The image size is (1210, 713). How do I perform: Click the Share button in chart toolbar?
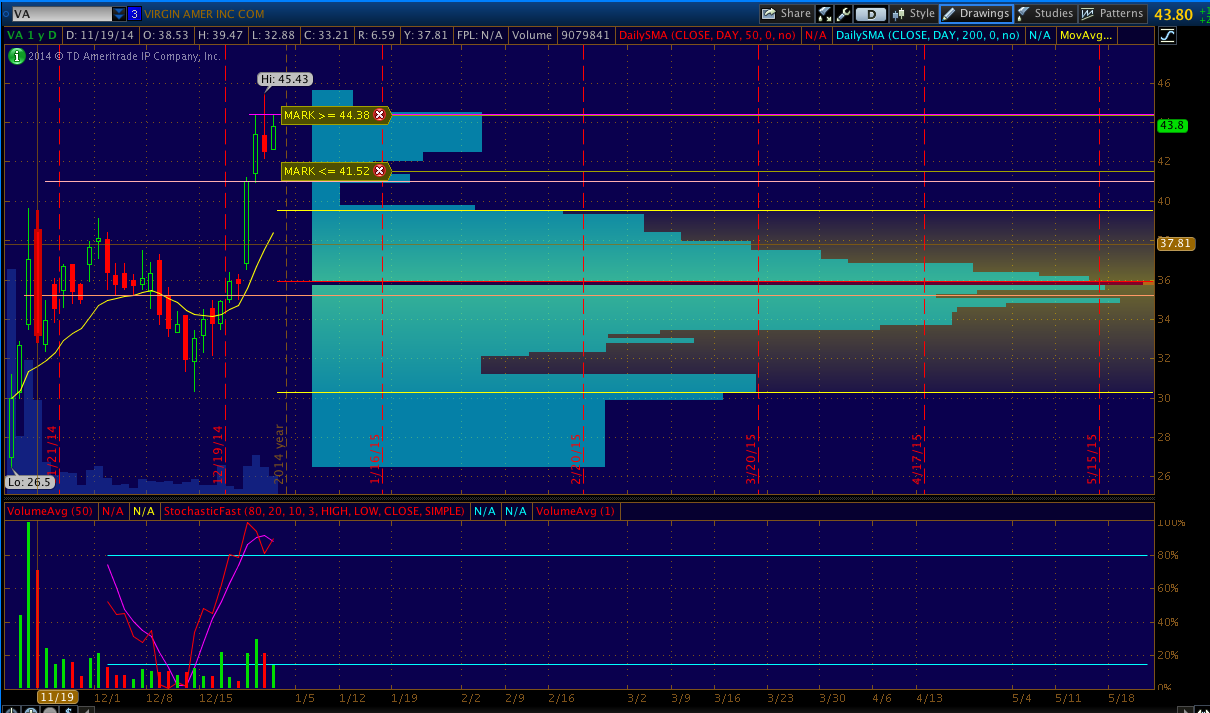click(x=786, y=14)
